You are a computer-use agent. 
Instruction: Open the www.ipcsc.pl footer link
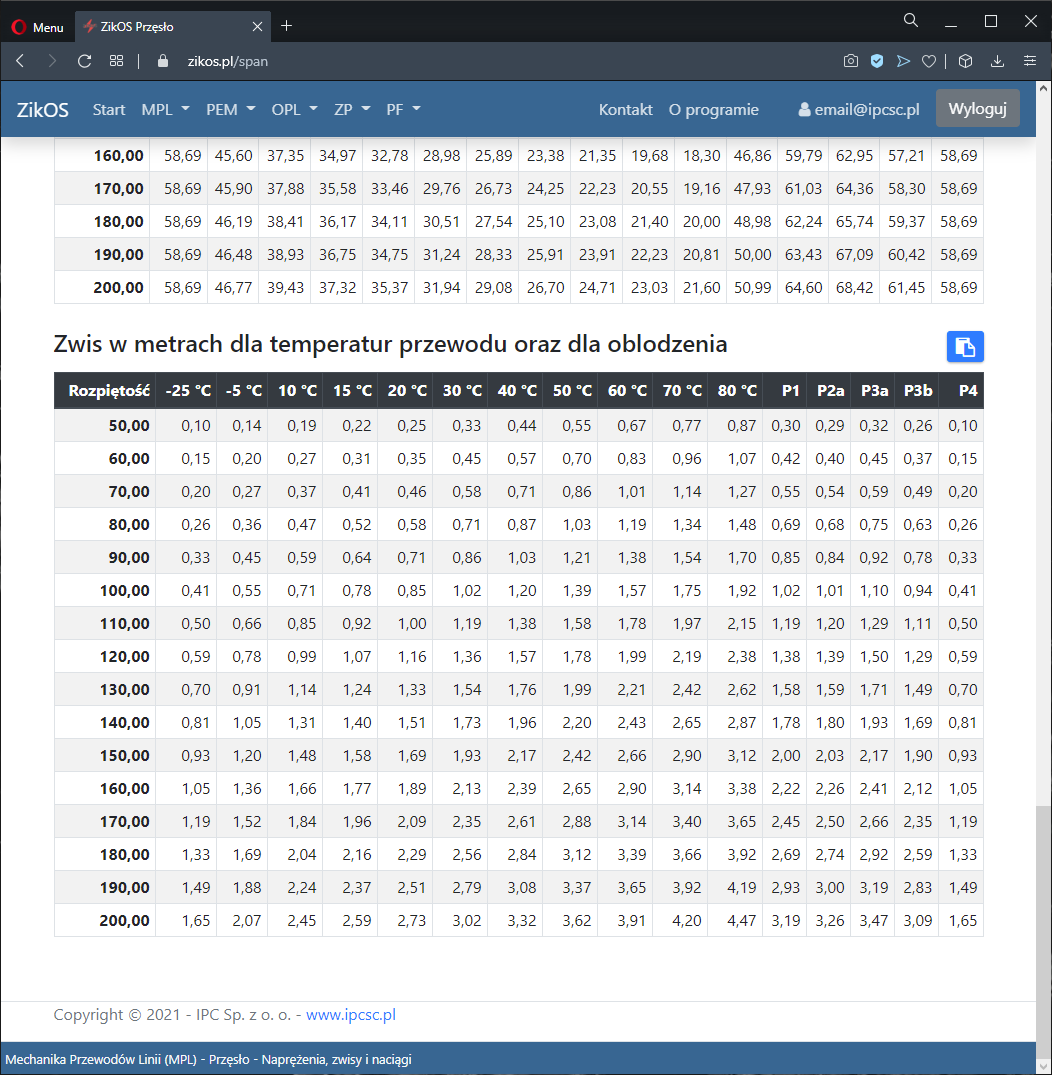351,1014
